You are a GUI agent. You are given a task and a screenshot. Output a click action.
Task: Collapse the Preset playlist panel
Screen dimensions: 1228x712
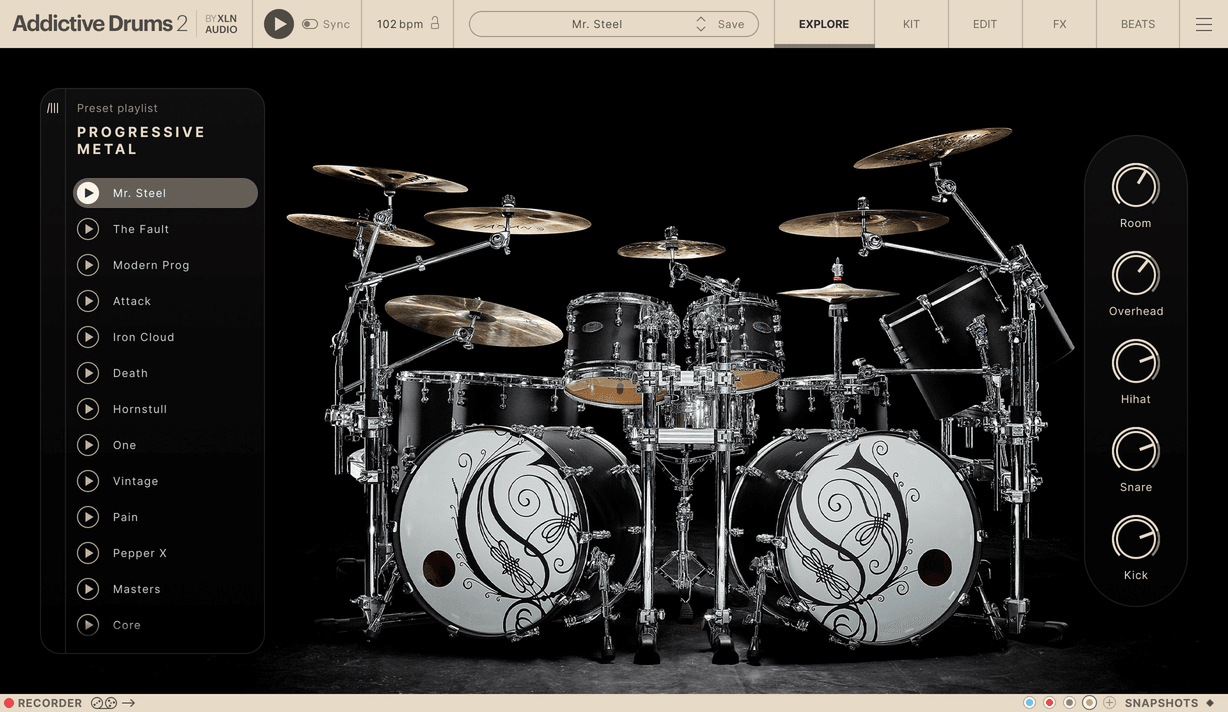tap(52, 107)
